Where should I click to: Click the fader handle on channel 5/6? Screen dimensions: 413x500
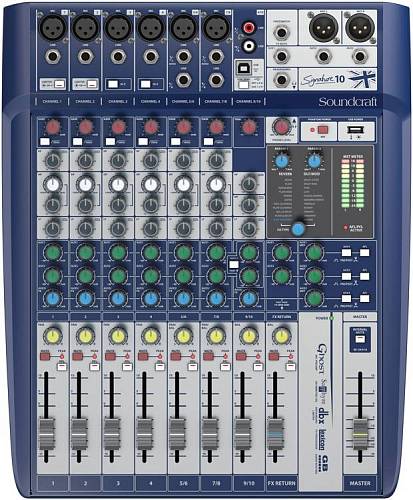tap(177, 435)
